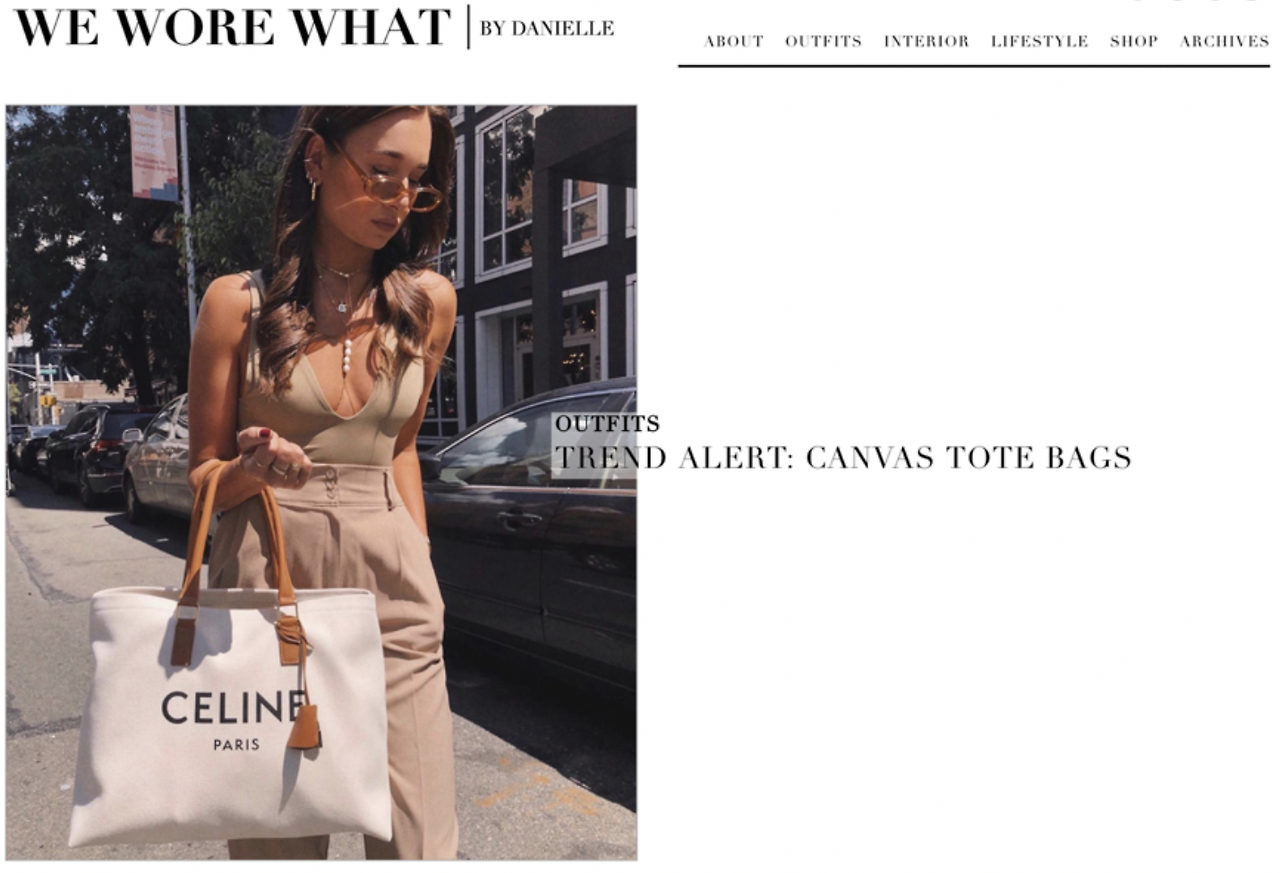The image size is (1280, 873).
Task: Click the BY DANIELLE tagline text
Action: click(547, 29)
